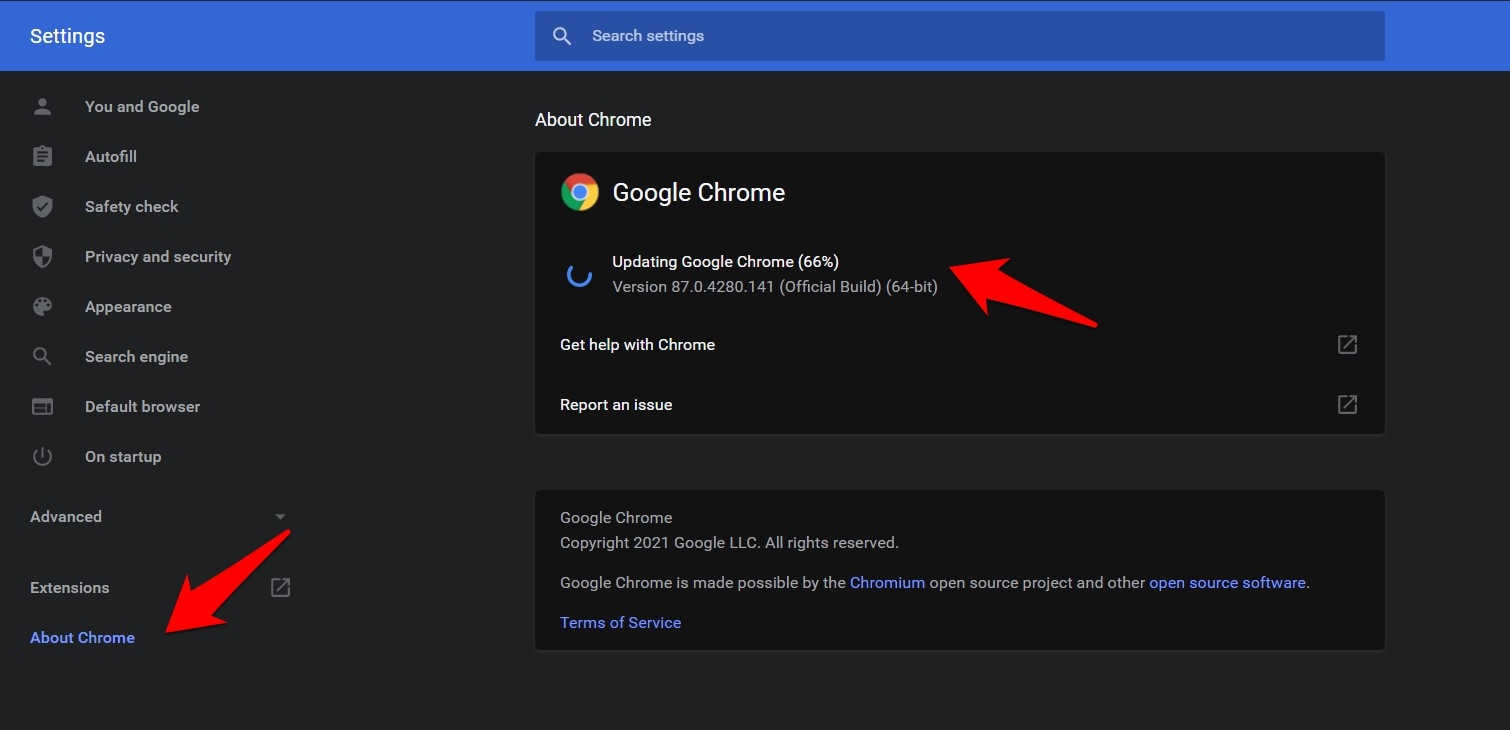Viewport: 1510px width, 730px height.
Task: Open Extensions via its external link icon
Action: click(x=280, y=587)
